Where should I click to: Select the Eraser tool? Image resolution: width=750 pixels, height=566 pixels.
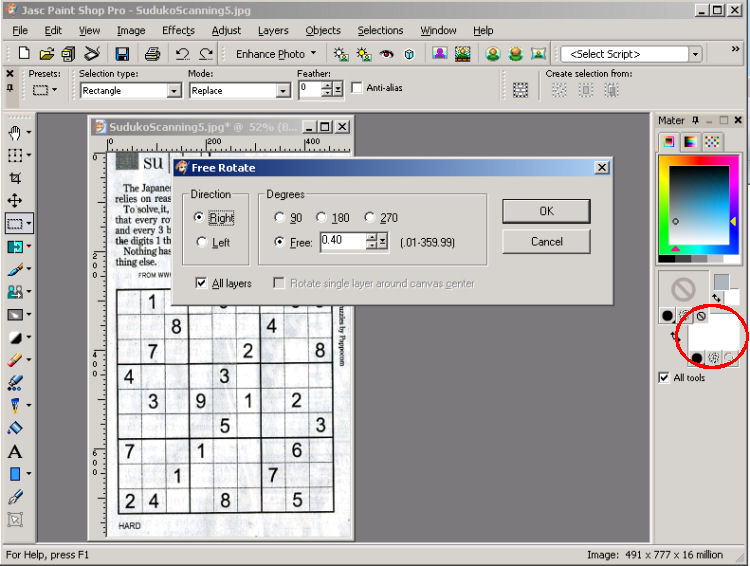pos(14,360)
